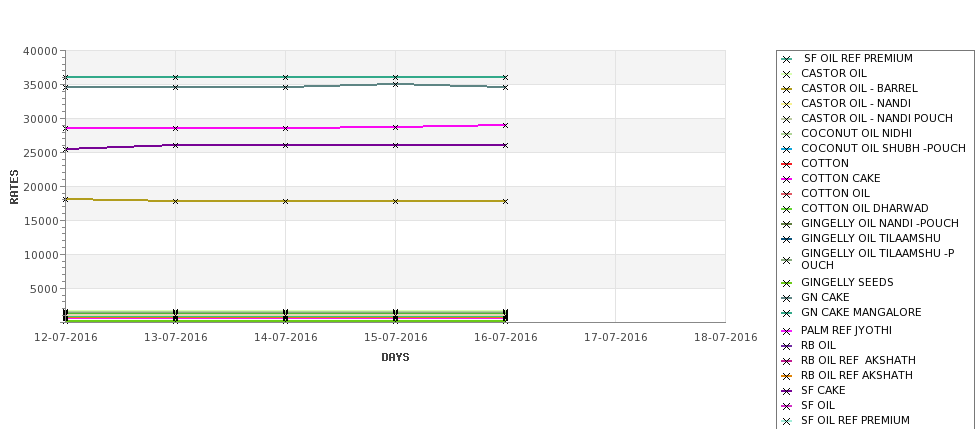975x429 pixels.
Task: Click the SF CAKE legend marker icon
Action: (x=787, y=391)
